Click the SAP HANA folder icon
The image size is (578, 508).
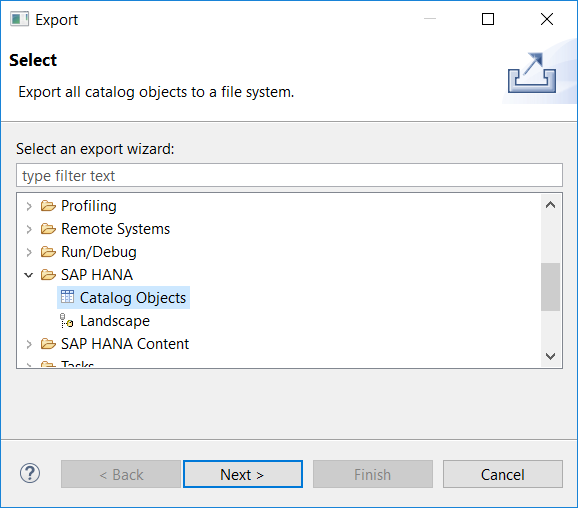pyautogui.click(x=48, y=275)
